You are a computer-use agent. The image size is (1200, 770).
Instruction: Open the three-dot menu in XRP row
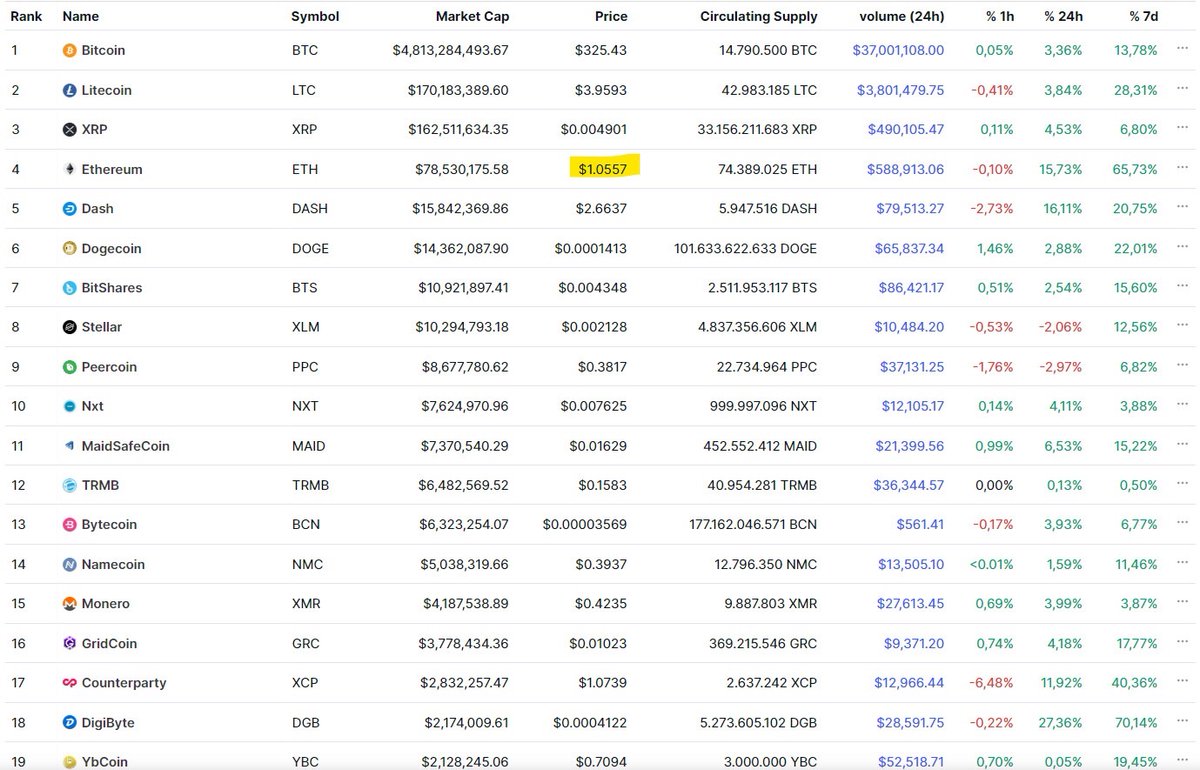[1184, 129]
